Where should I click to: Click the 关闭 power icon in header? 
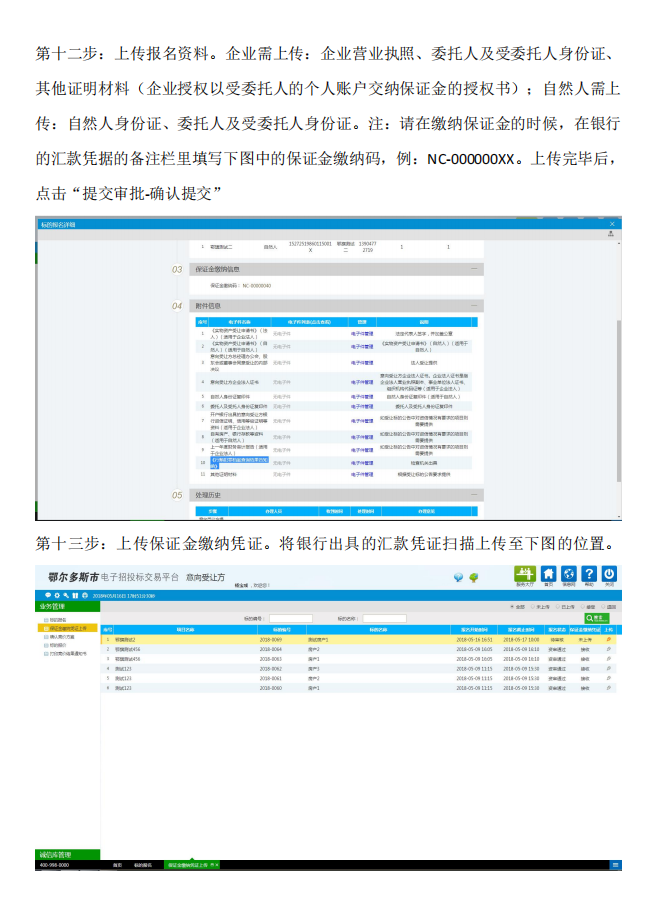609,576
